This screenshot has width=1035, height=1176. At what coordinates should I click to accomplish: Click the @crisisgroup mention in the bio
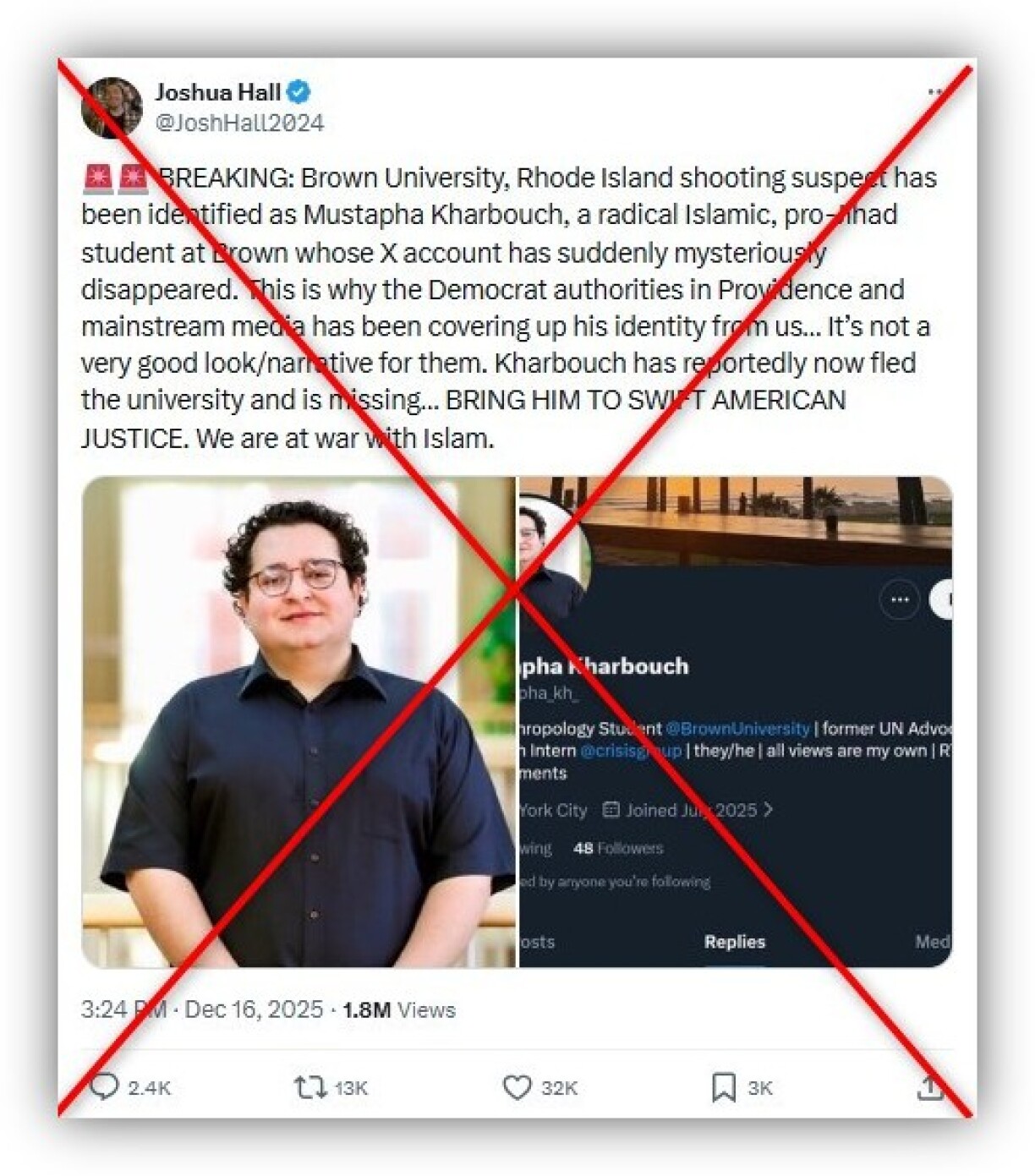click(631, 750)
